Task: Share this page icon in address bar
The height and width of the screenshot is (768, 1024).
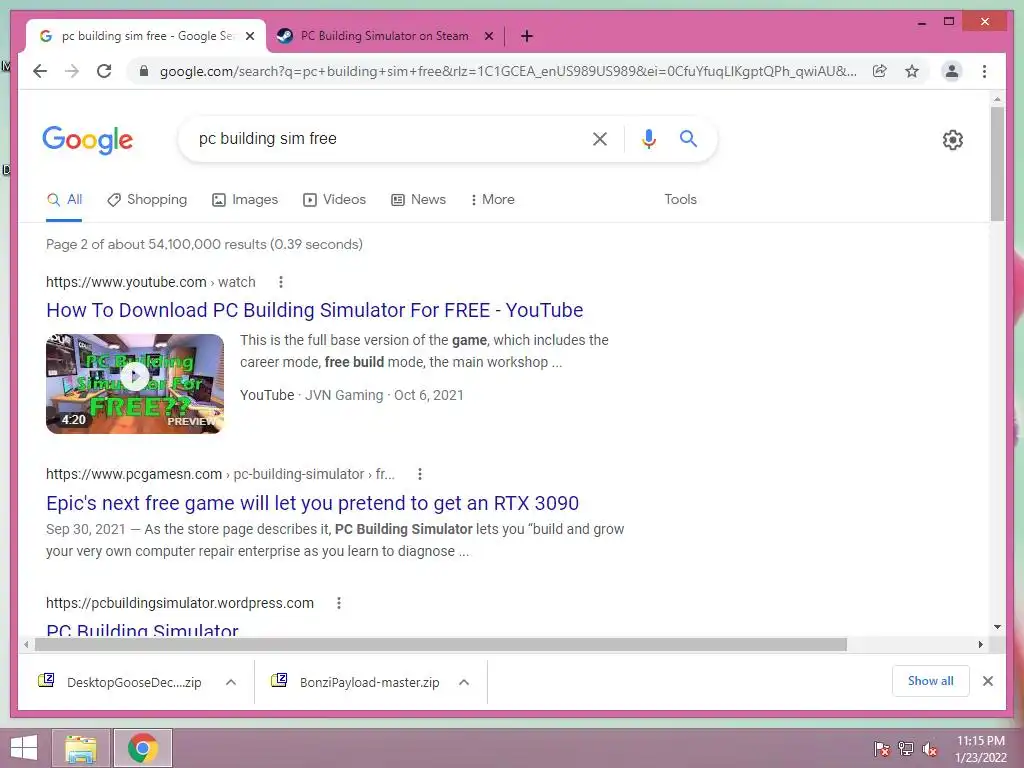Action: (x=880, y=71)
